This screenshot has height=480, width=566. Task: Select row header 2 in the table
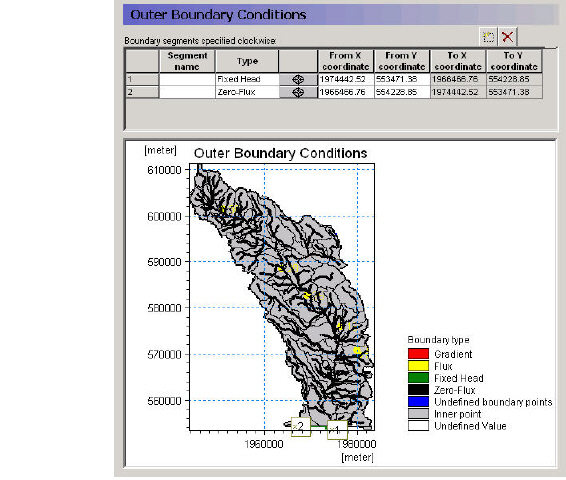(142, 92)
